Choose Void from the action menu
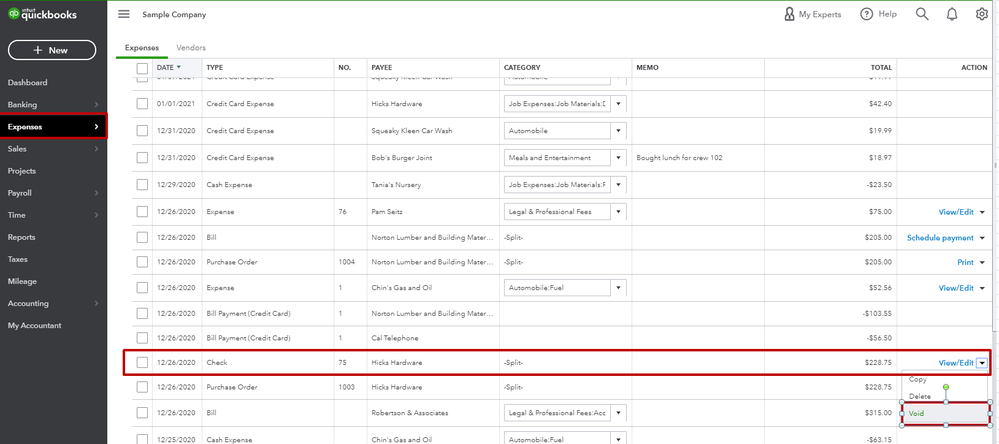Viewport: 999px width, 444px height. 945,413
